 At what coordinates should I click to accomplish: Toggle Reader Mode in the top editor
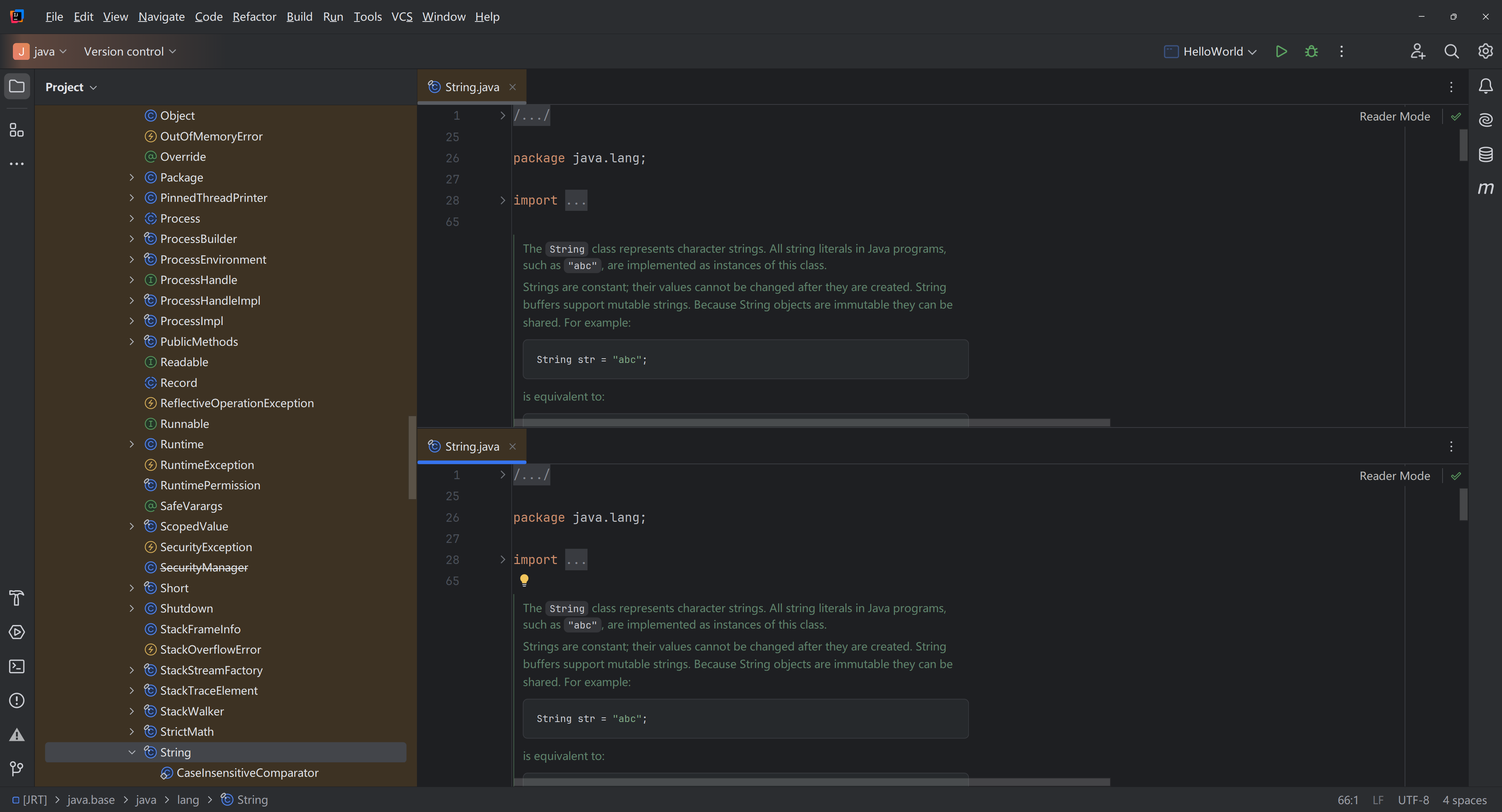[x=1394, y=117]
